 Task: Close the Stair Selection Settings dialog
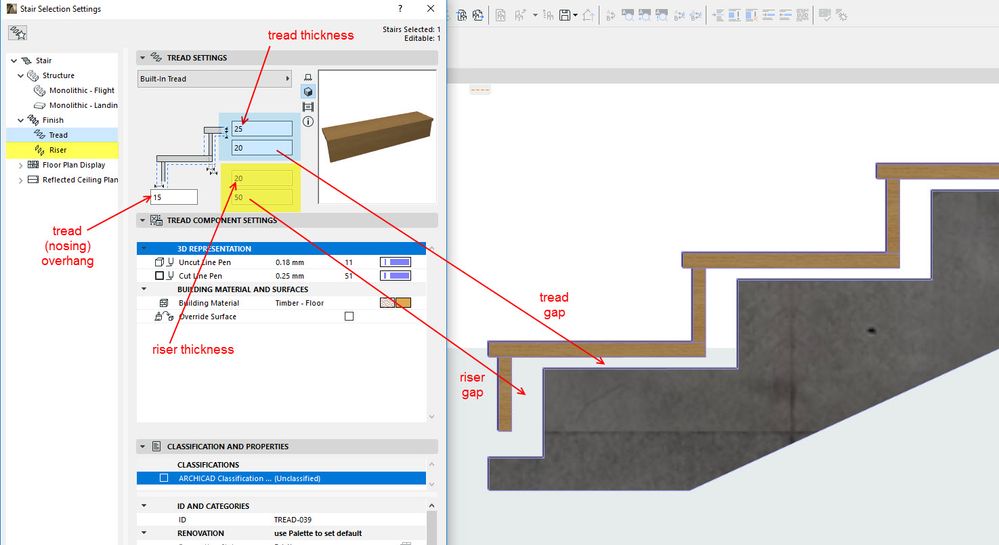[431, 8]
